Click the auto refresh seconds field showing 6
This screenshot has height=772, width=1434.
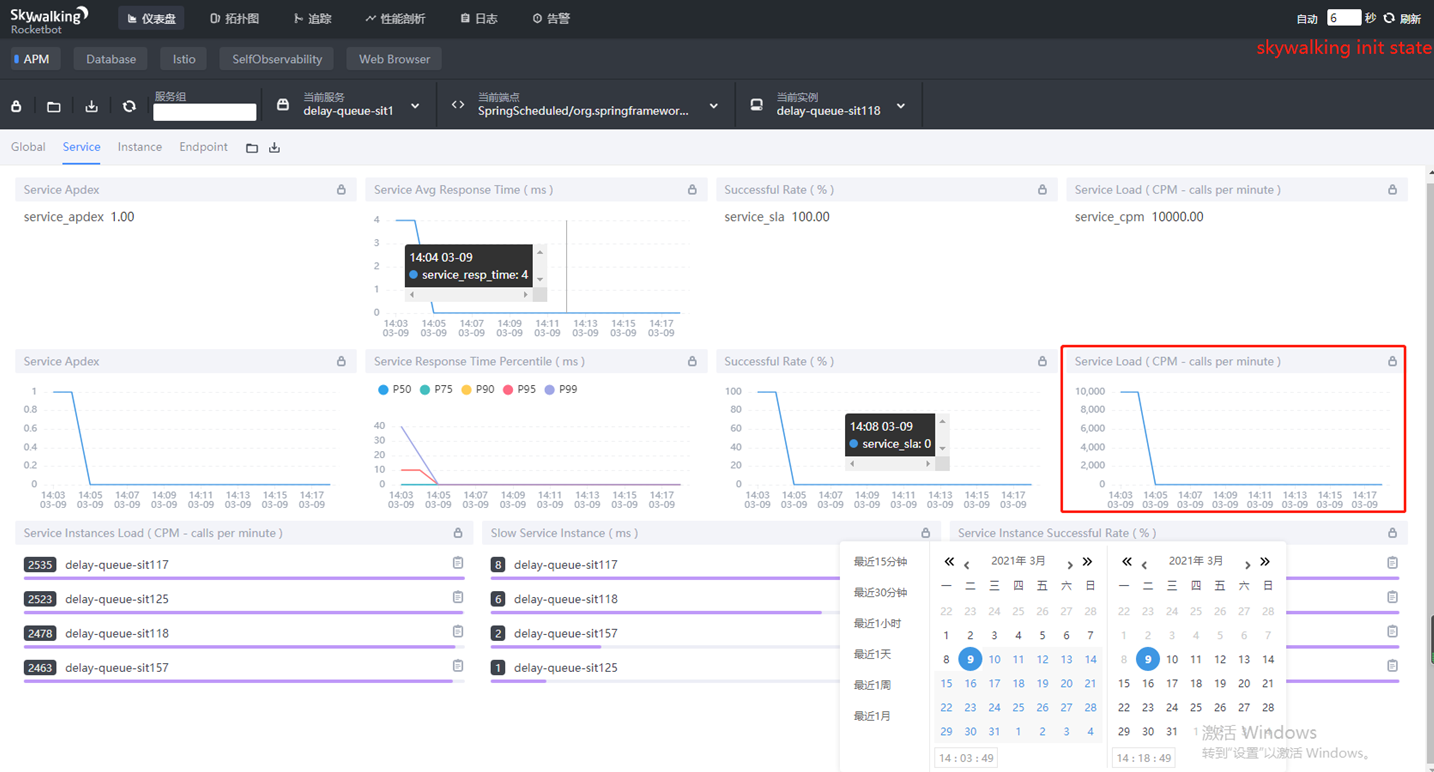(x=1344, y=18)
